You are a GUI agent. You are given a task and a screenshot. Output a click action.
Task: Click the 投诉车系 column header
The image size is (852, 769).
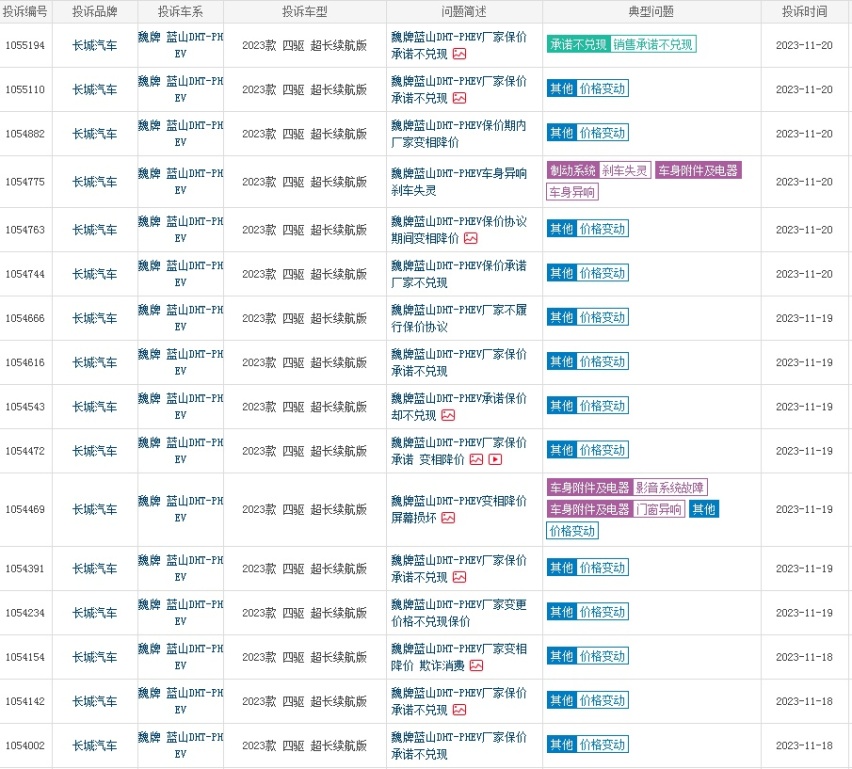coord(180,11)
